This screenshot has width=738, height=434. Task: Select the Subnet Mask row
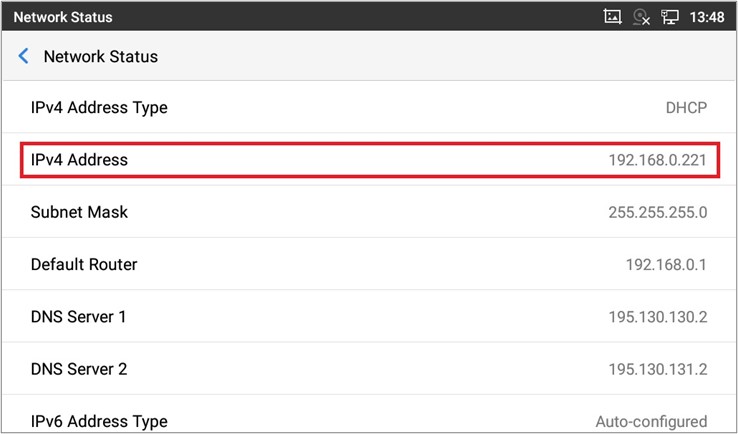coord(369,212)
